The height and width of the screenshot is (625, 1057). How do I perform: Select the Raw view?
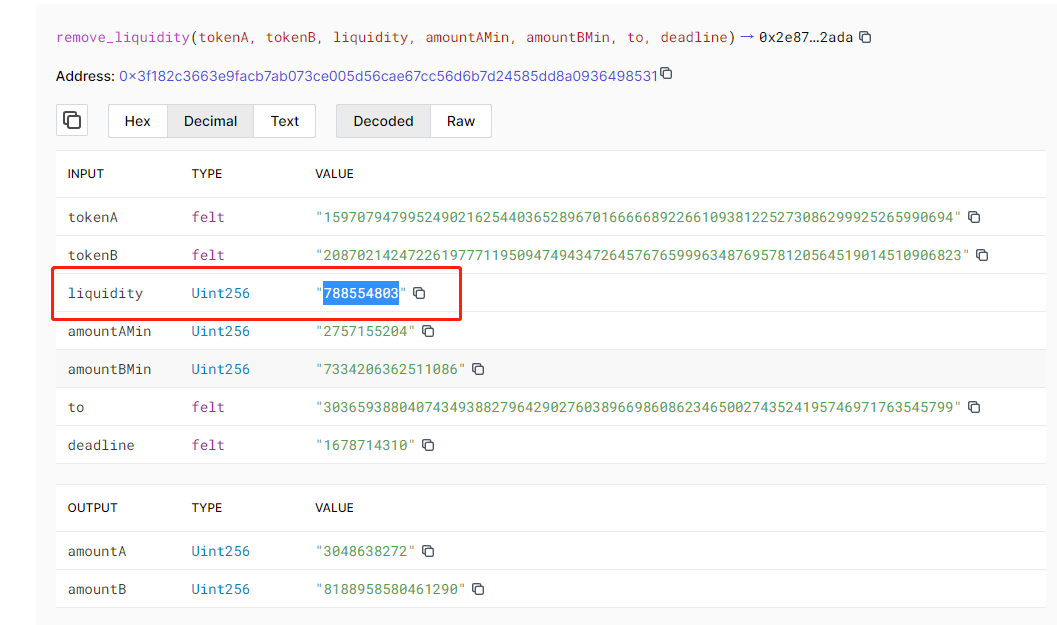460,121
